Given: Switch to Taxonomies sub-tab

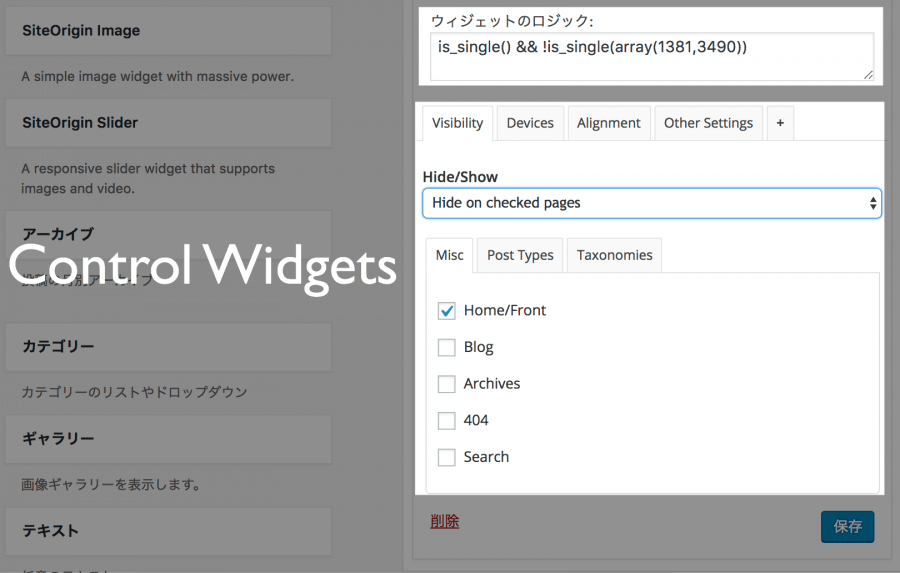Looking at the screenshot, I should click(614, 255).
